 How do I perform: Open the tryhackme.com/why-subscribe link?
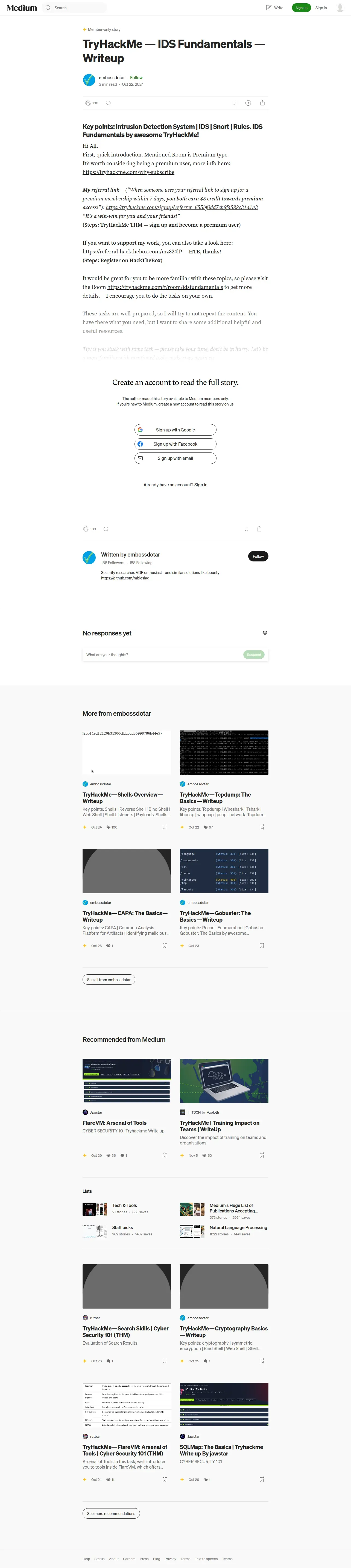(128, 172)
